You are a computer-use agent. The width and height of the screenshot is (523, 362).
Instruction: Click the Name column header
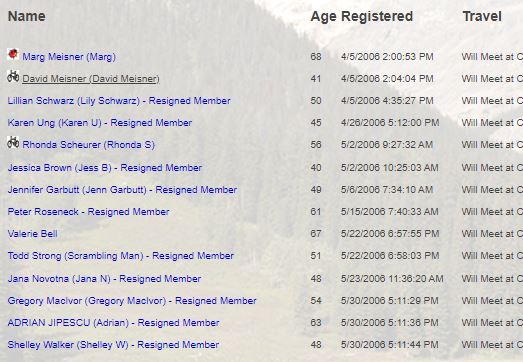(27, 16)
